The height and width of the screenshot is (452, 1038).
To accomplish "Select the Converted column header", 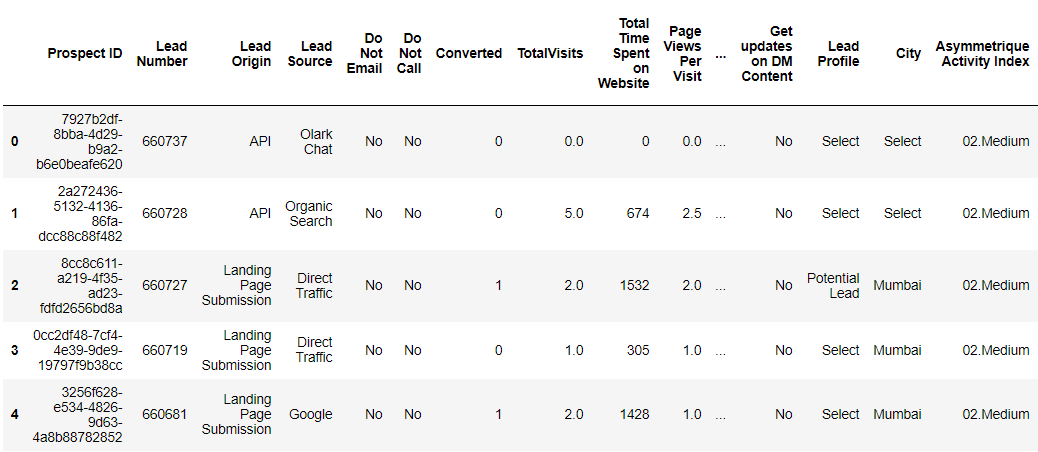I will click(469, 53).
